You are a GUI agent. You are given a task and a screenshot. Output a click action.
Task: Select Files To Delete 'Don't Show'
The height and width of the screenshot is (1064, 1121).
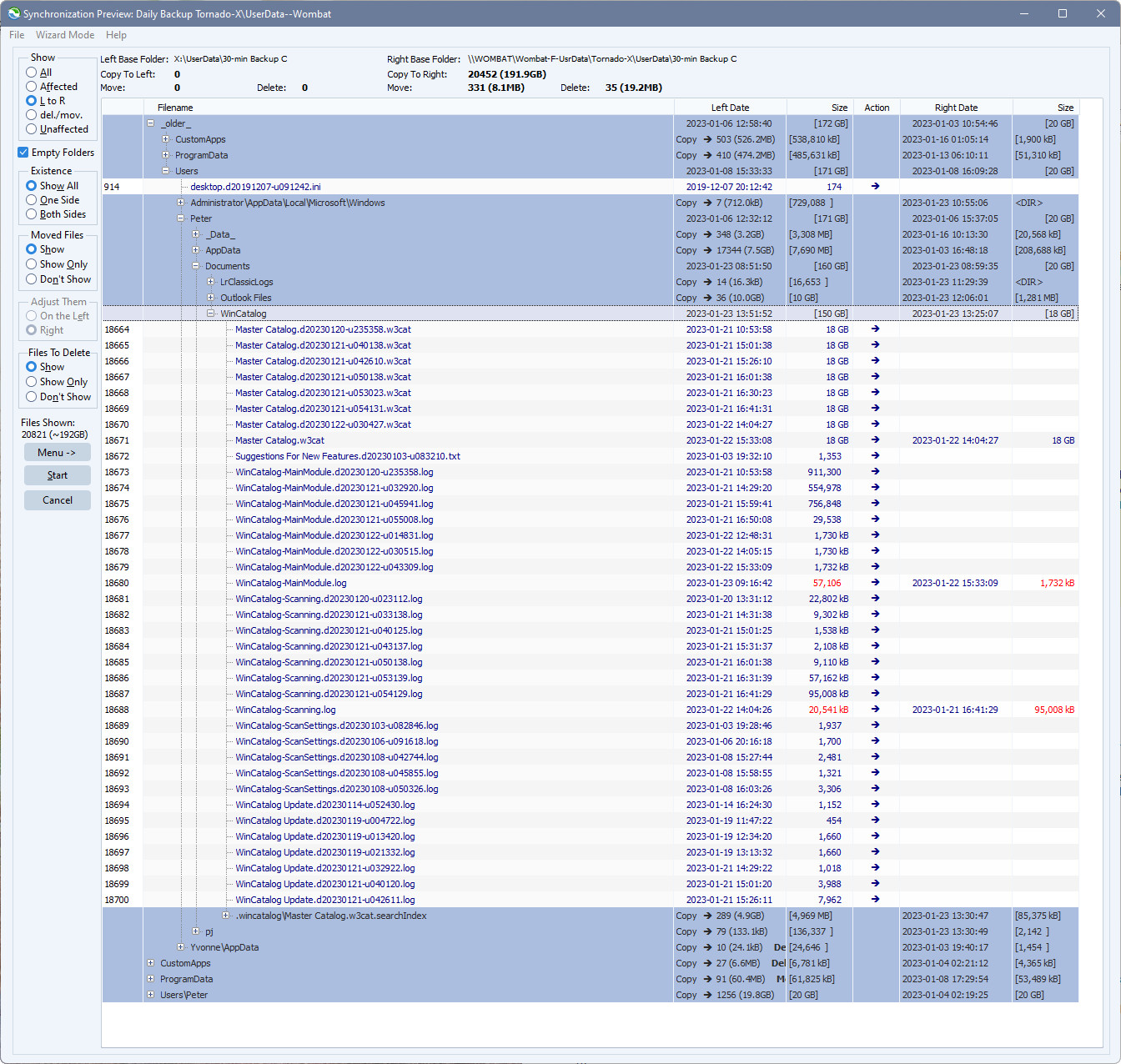coord(32,397)
